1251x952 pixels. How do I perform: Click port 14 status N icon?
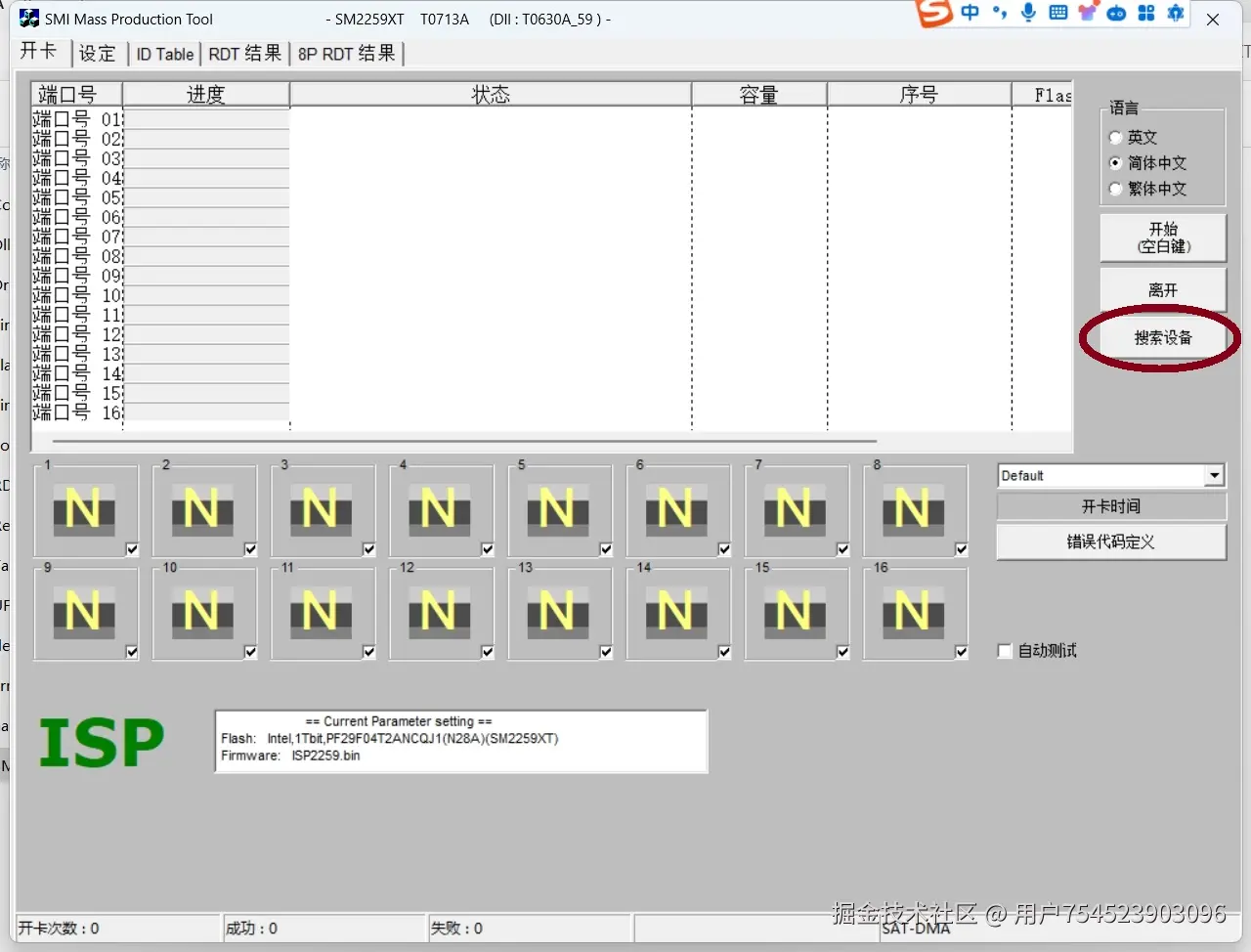[x=676, y=613]
